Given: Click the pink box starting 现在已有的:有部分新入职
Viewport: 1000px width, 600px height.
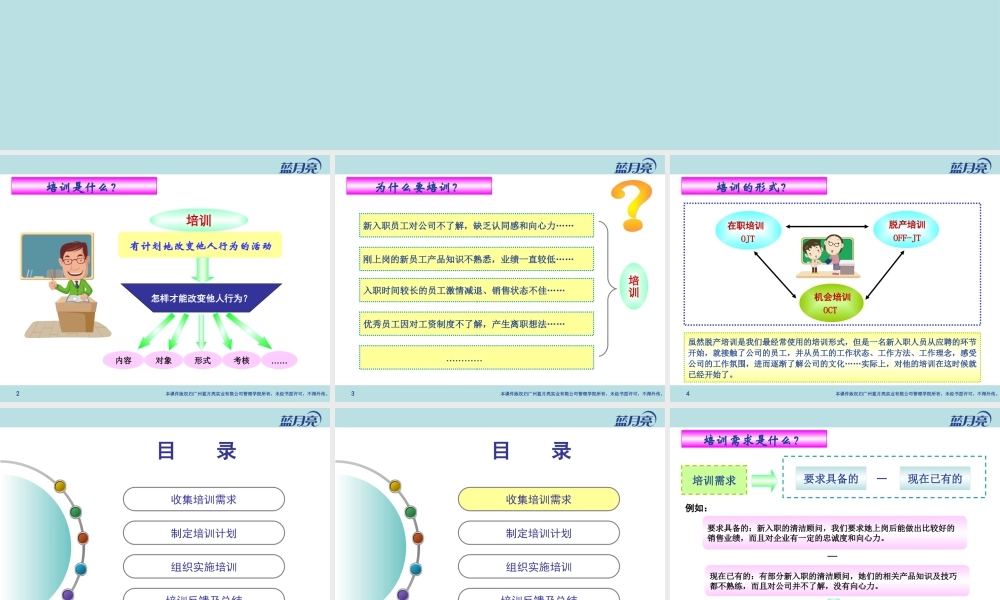Looking at the screenshot, I should click(x=837, y=581).
